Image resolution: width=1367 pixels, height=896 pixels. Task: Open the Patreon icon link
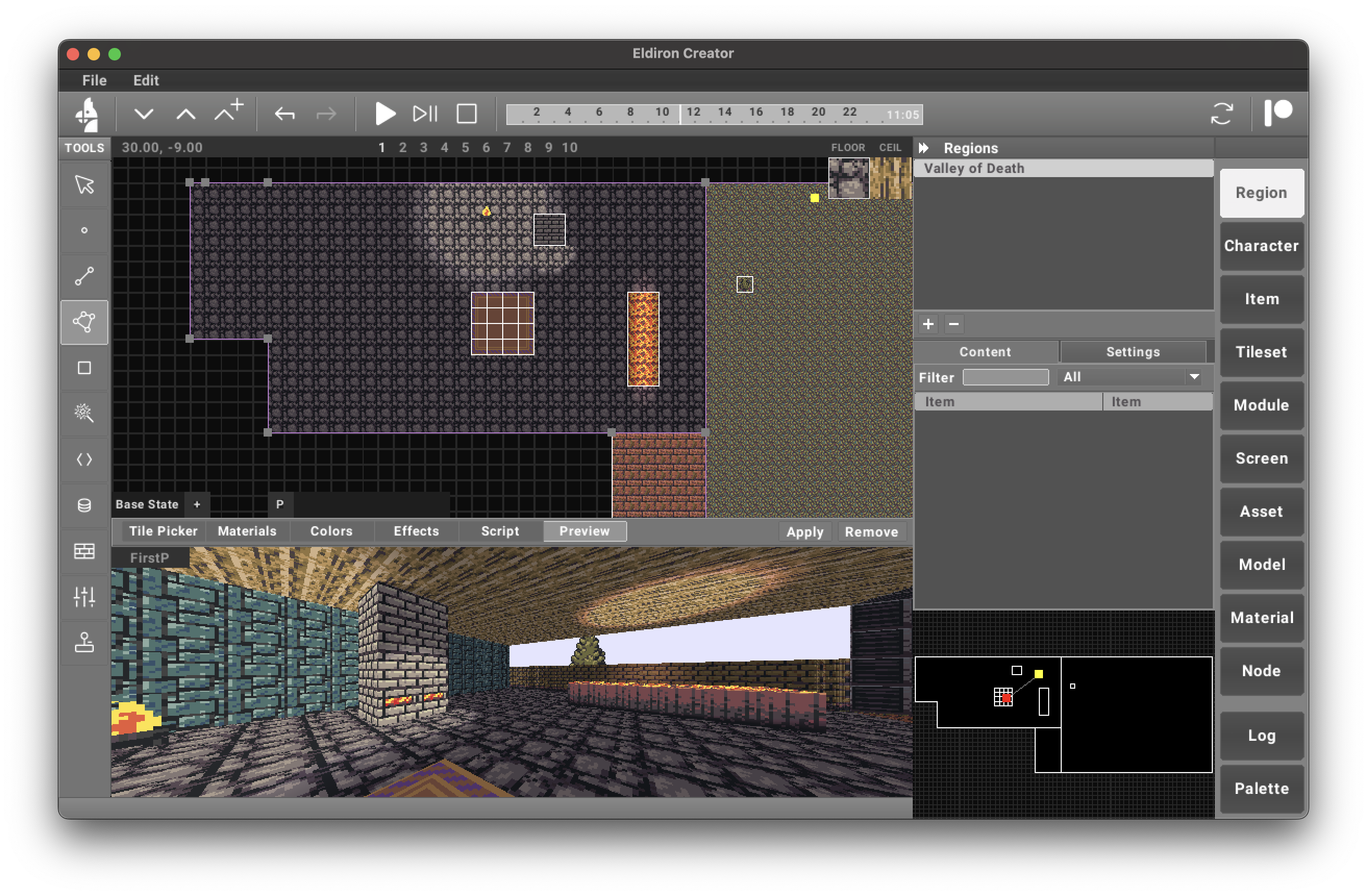(1278, 113)
